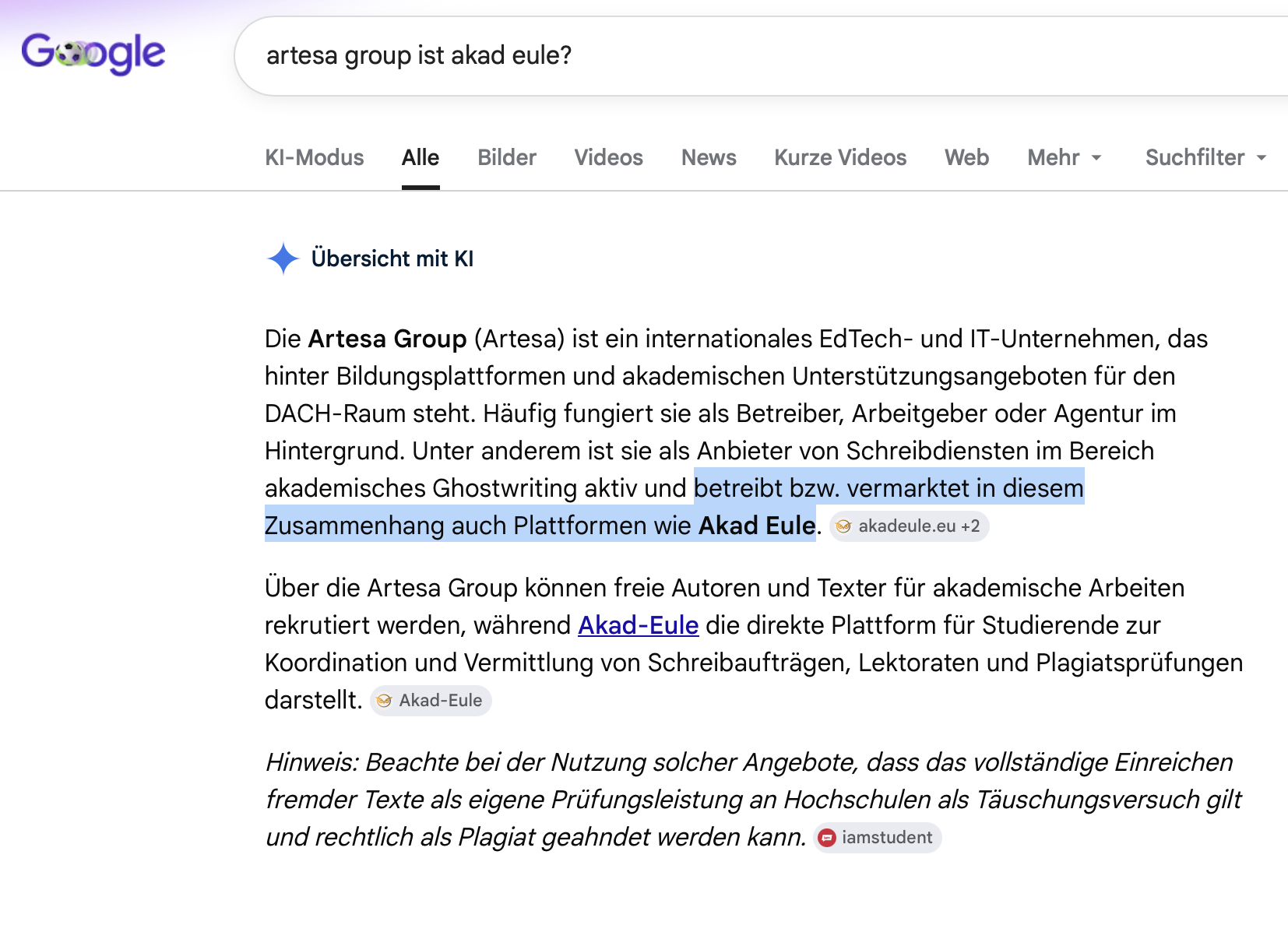Open the News tab

point(709,158)
